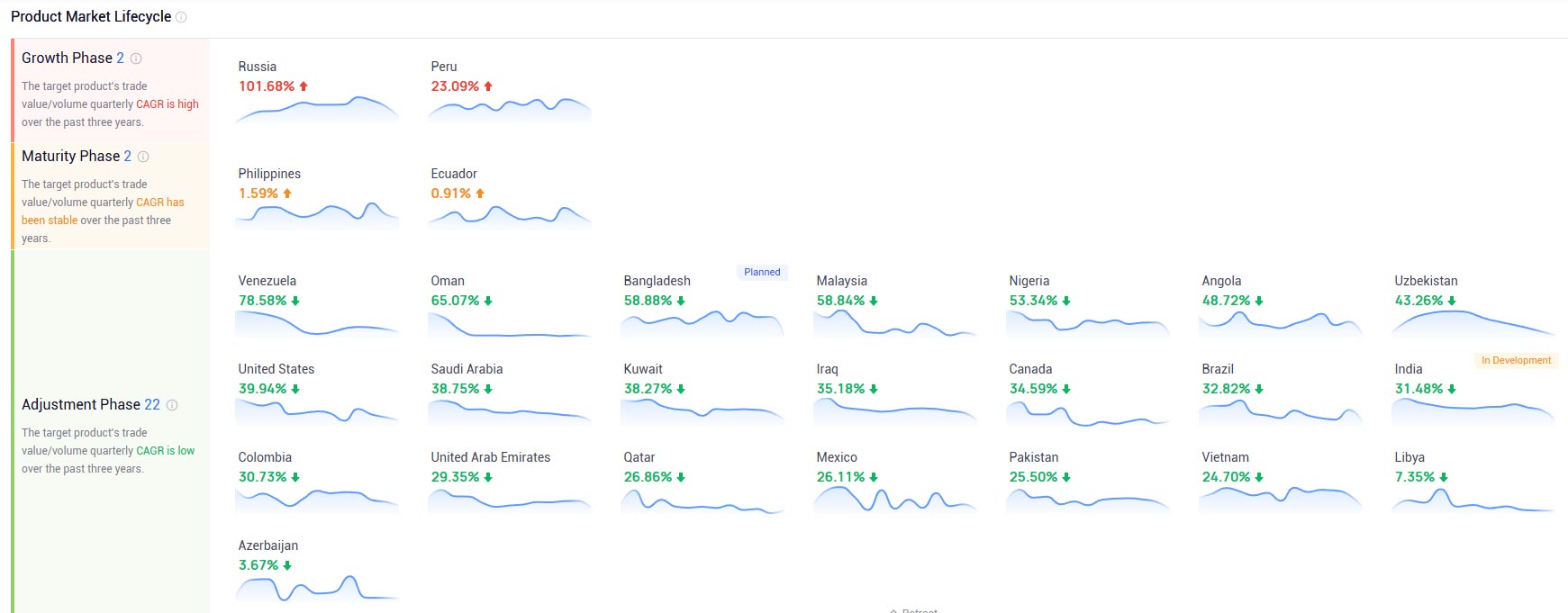Click Canada's 34.59% value
The width and height of the screenshot is (1568, 613).
coord(1033,389)
